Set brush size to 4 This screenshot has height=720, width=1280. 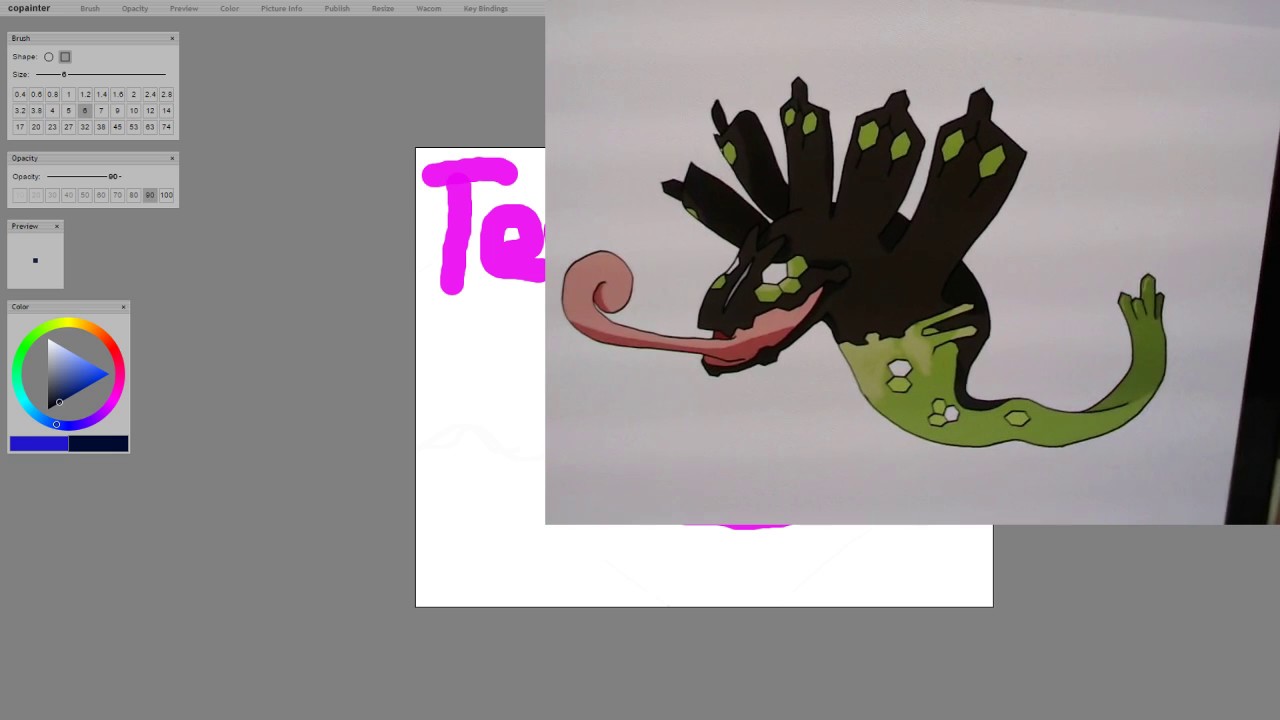(x=52, y=111)
